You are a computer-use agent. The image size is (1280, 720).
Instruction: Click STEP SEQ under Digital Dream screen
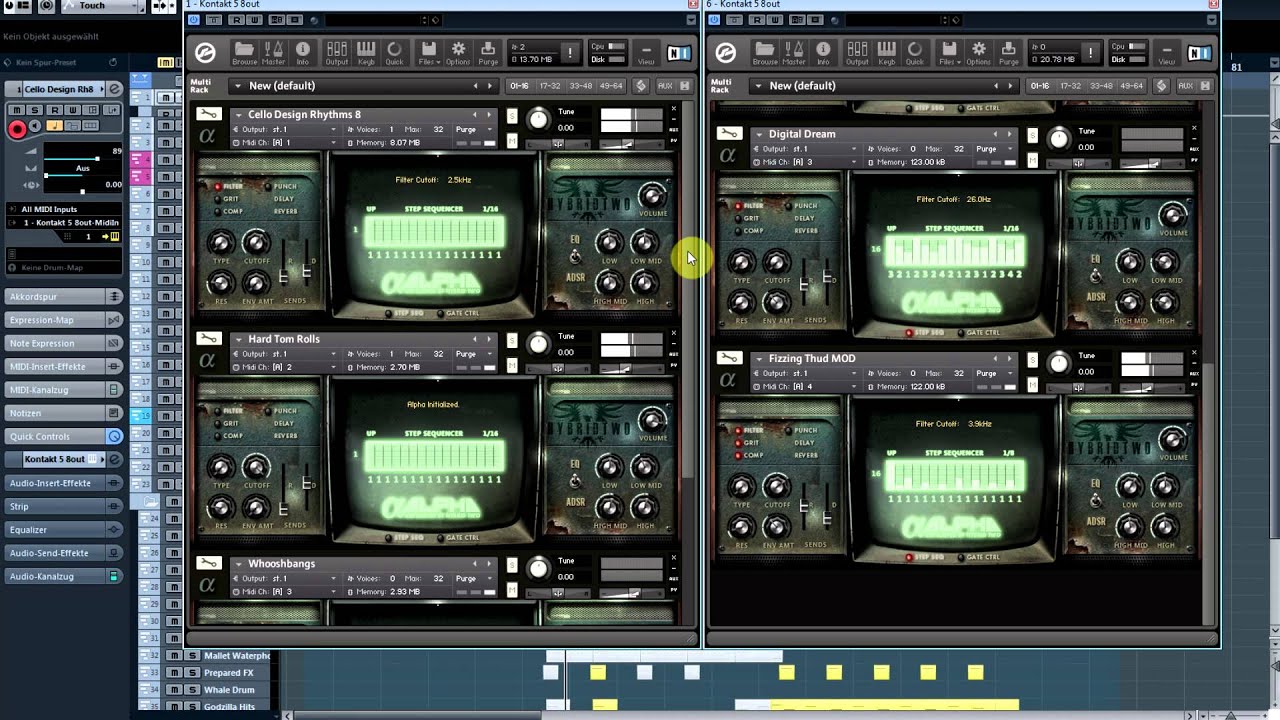[x=924, y=333]
